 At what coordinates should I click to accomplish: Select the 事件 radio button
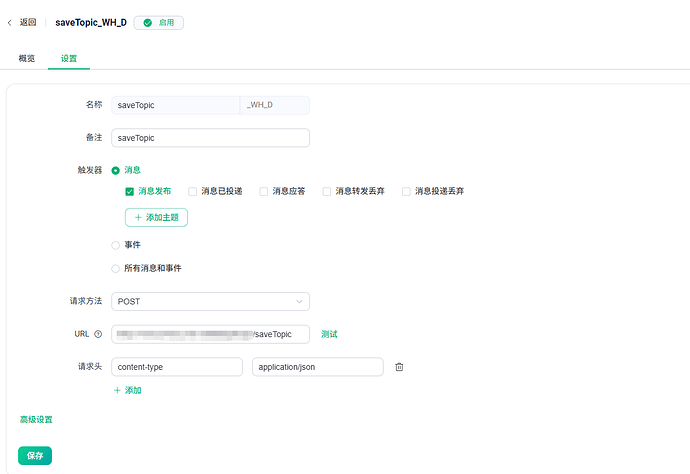pyautogui.click(x=116, y=245)
